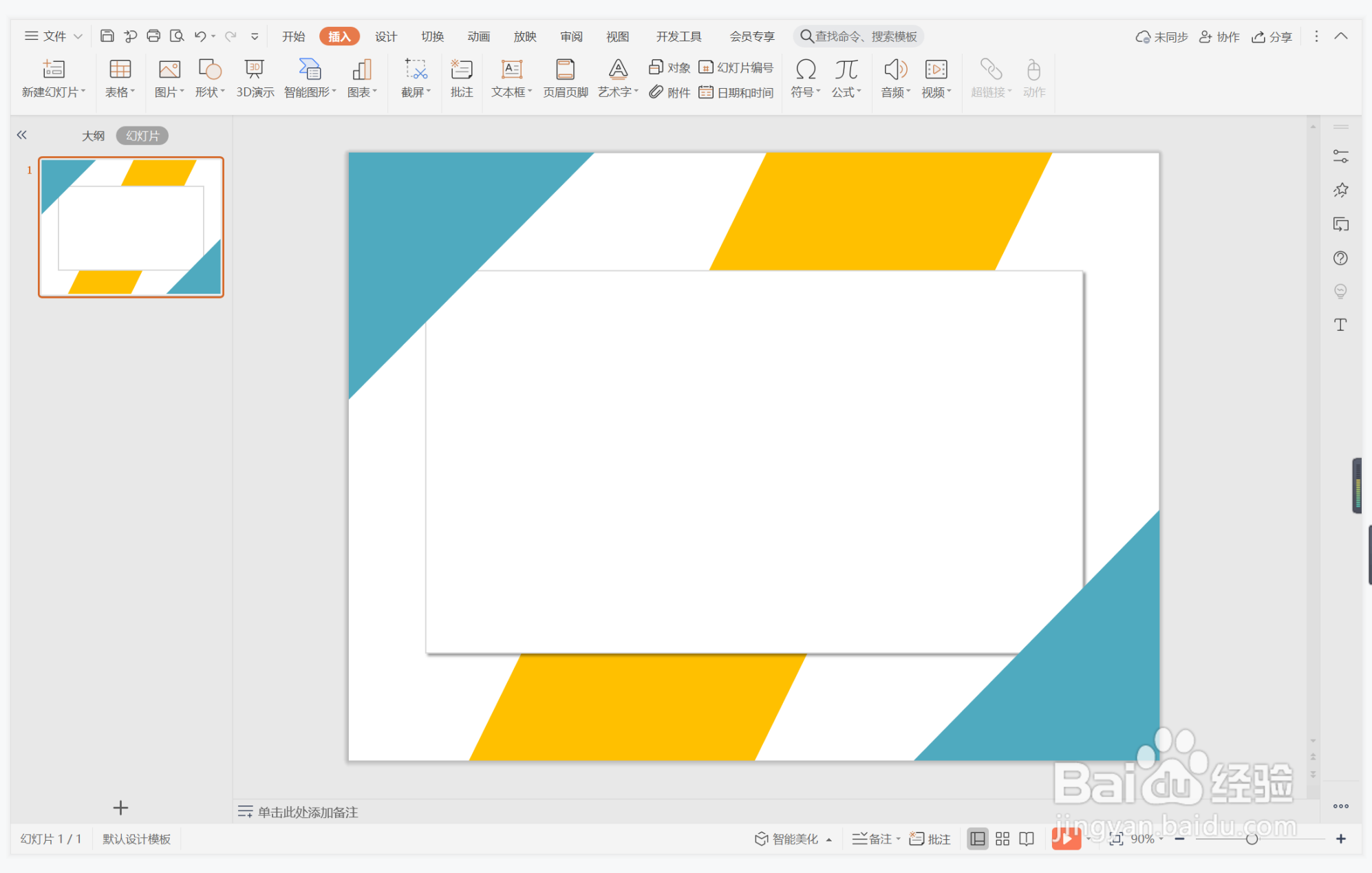The height and width of the screenshot is (873, 1372).
Task: Click the help question mark sidebar icon
Action: click(1340, 258)
